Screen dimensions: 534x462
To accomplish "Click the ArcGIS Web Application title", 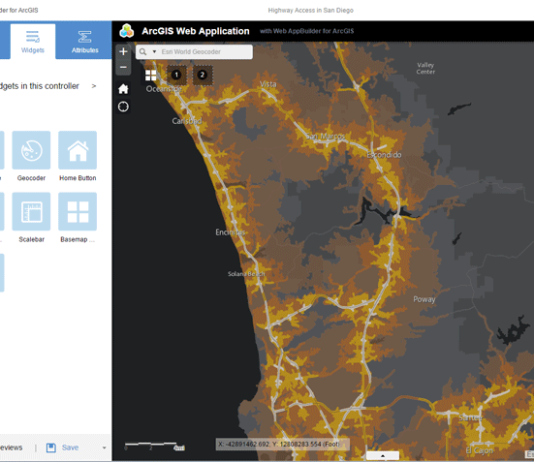I will pyautogui.click(x=195, y=31).
